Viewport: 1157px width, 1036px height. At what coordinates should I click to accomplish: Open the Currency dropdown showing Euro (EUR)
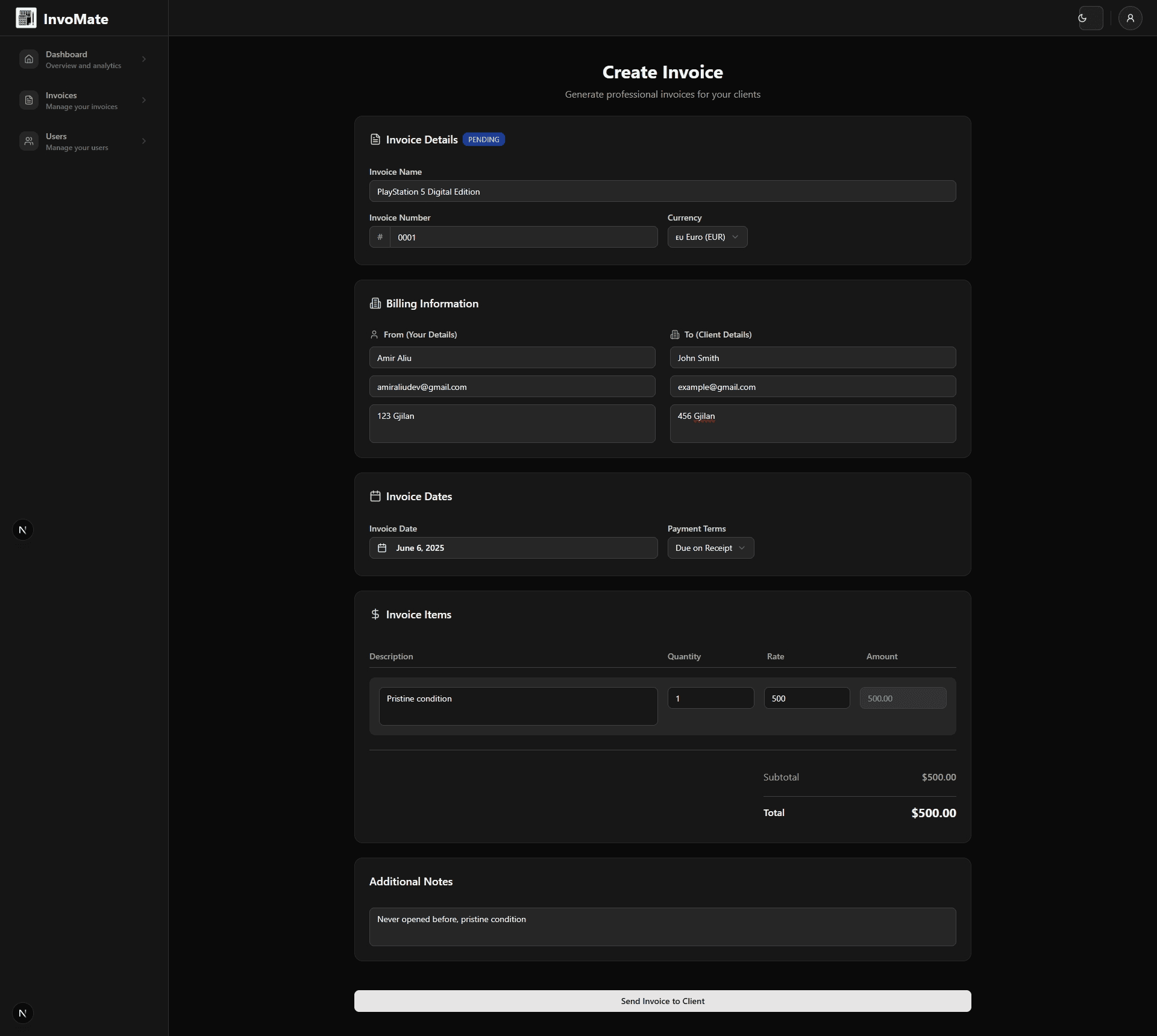(706, 236)
